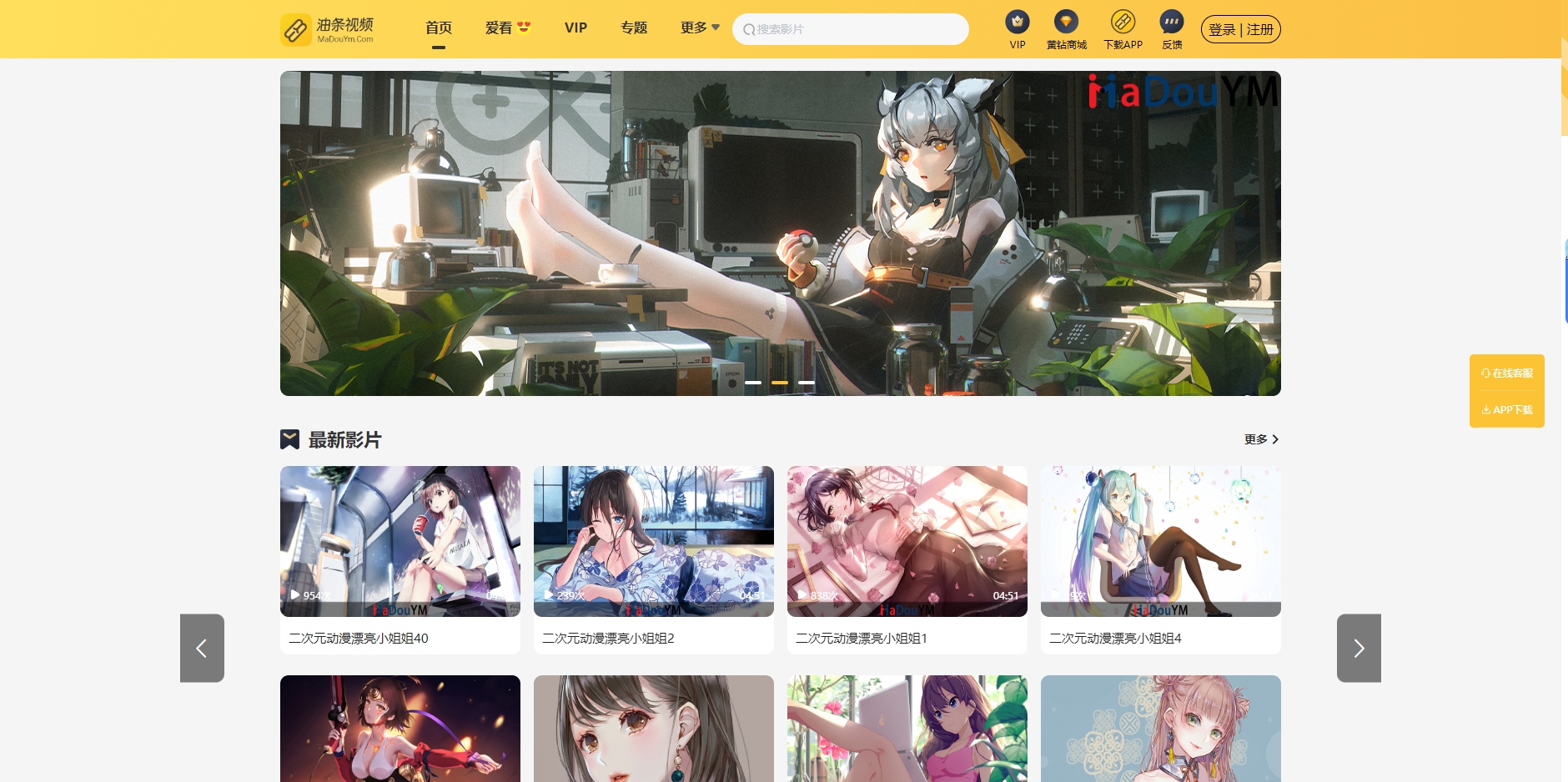
Task: Open the 首页 navigation tab
Action: [439, 28]
